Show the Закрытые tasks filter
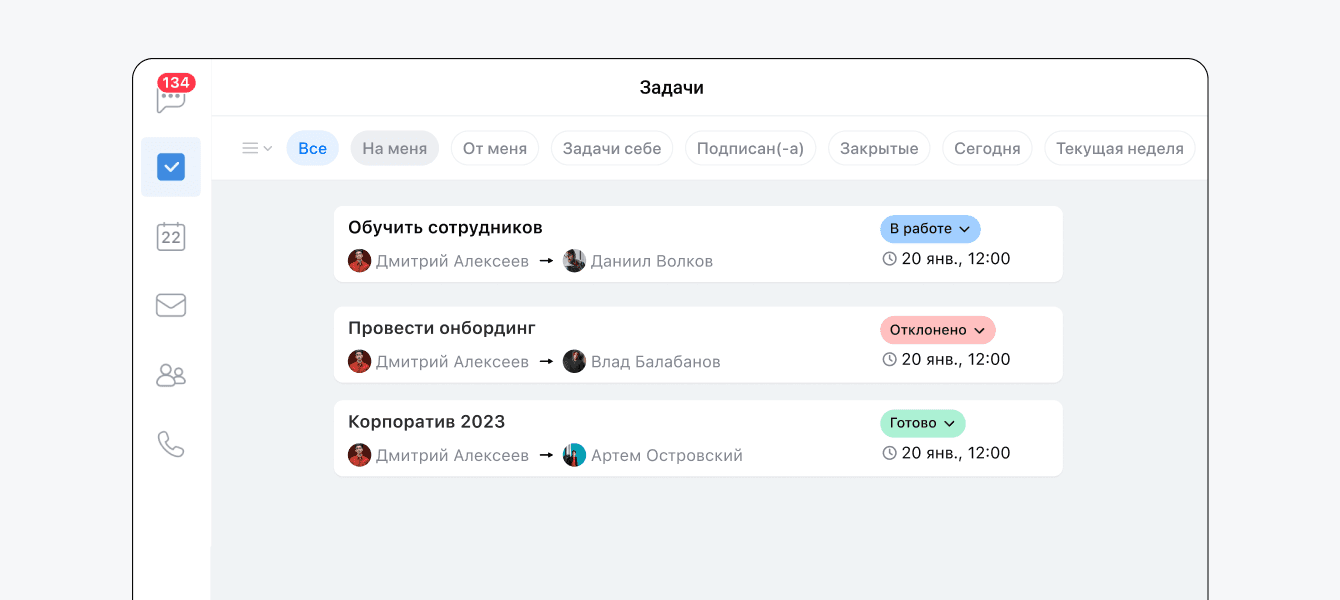This screenshot has height=600, width=1340. click(878, 148)
